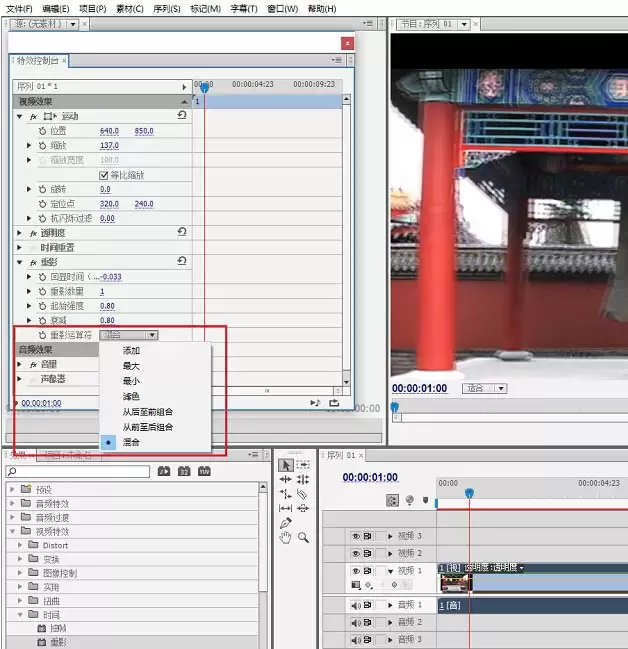
Task: Toggle stopwatch animation for 位置
Action: (42, 131)
